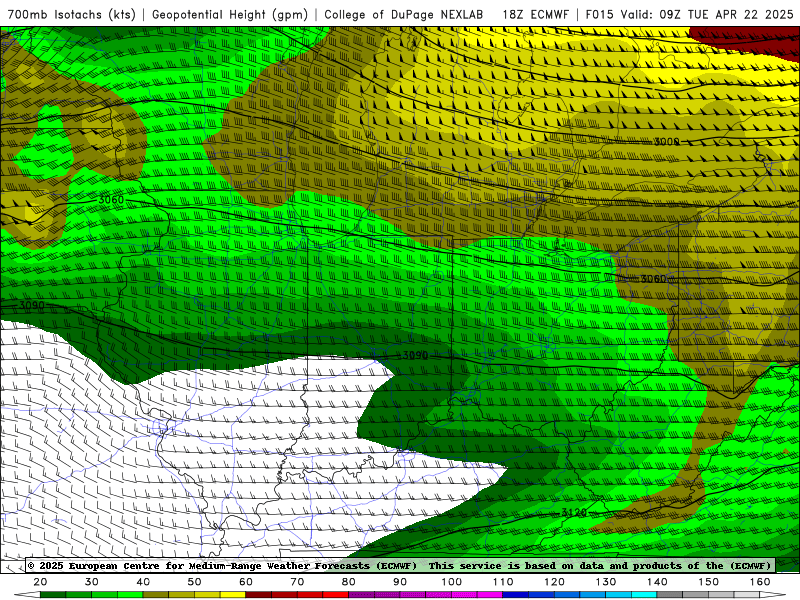Click the 3000 height contour label
The height and width of the screenshot is (600, 800).
pos(666,141)
